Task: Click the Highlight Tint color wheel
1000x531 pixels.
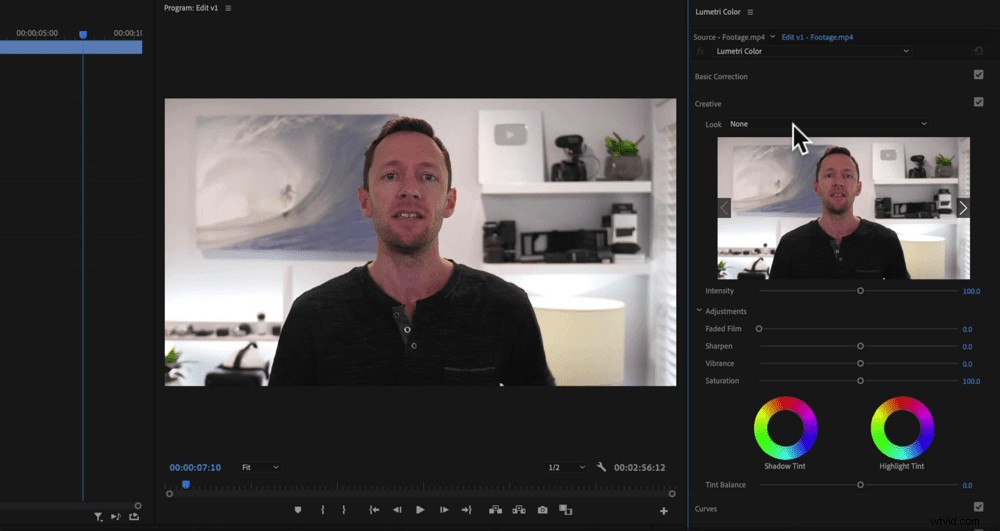Action: (902, 428)
